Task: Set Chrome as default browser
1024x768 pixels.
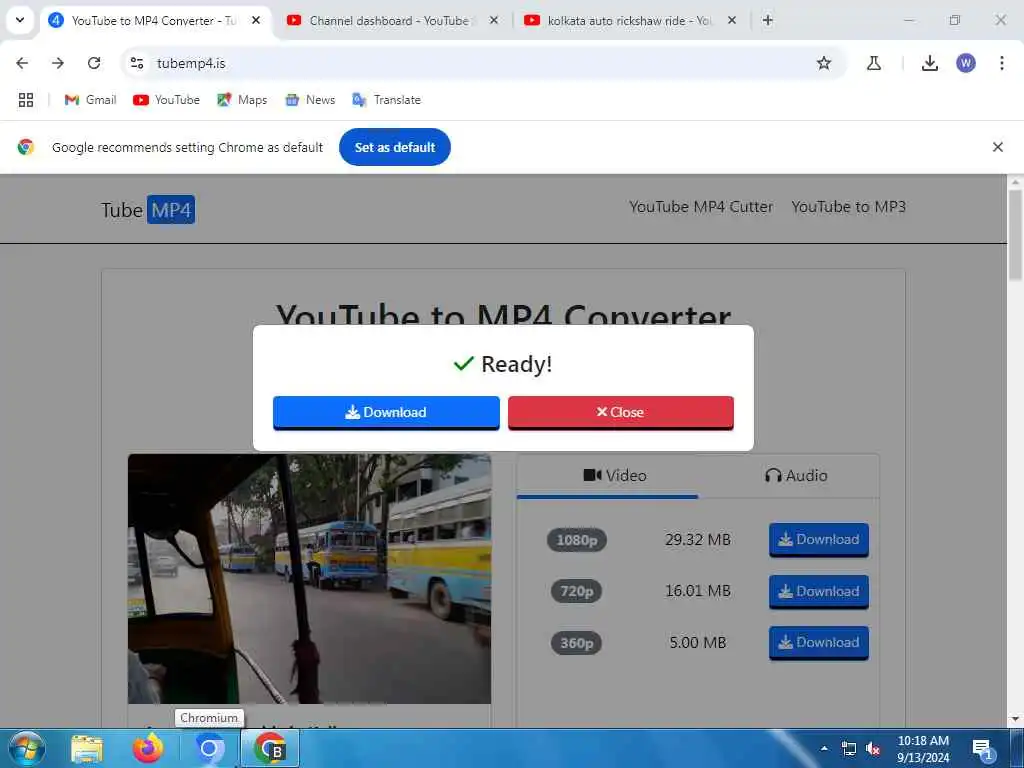Action: pyautogui.click(x=395, y=147)
